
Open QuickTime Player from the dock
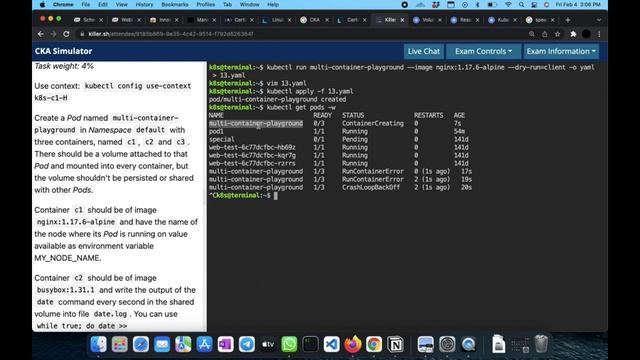tap(468, 344)
